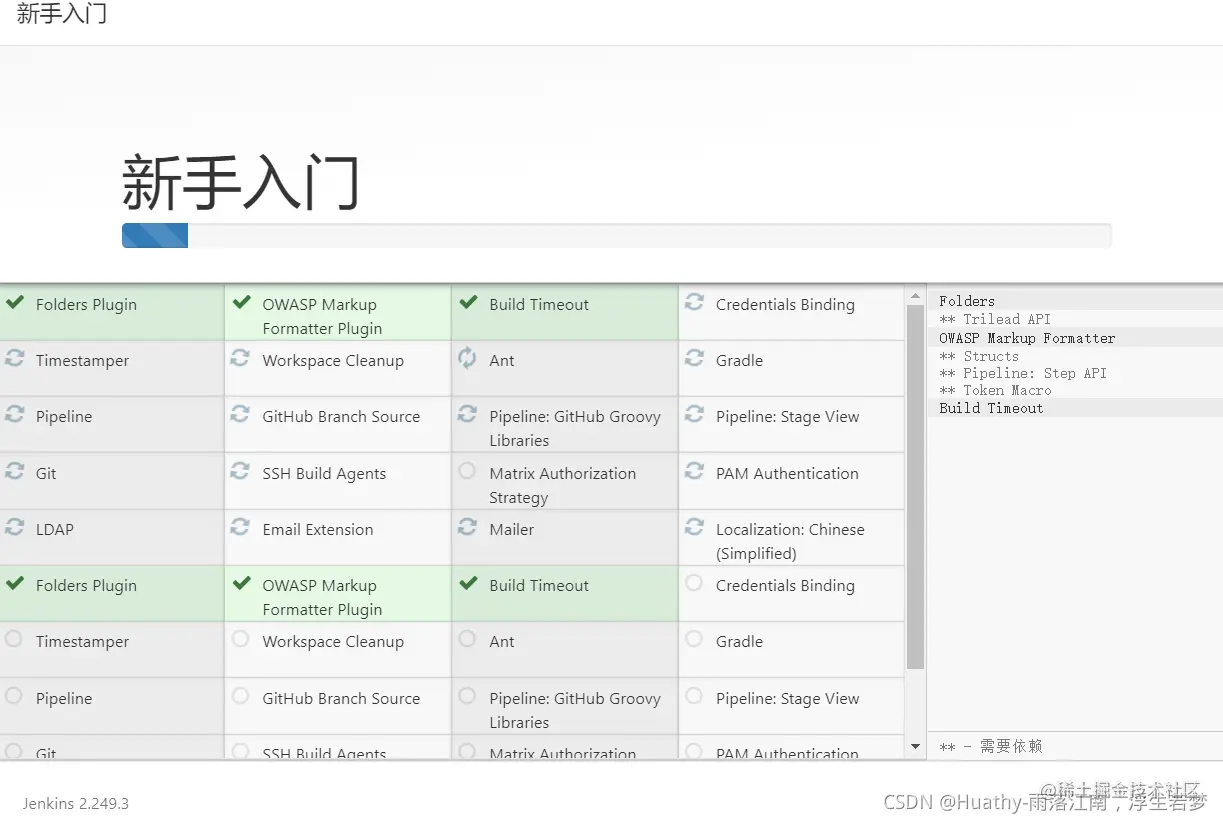Screen dimensions: 1223x823
Task: Click the ** Structs log line
Action: tap(979, 356)
